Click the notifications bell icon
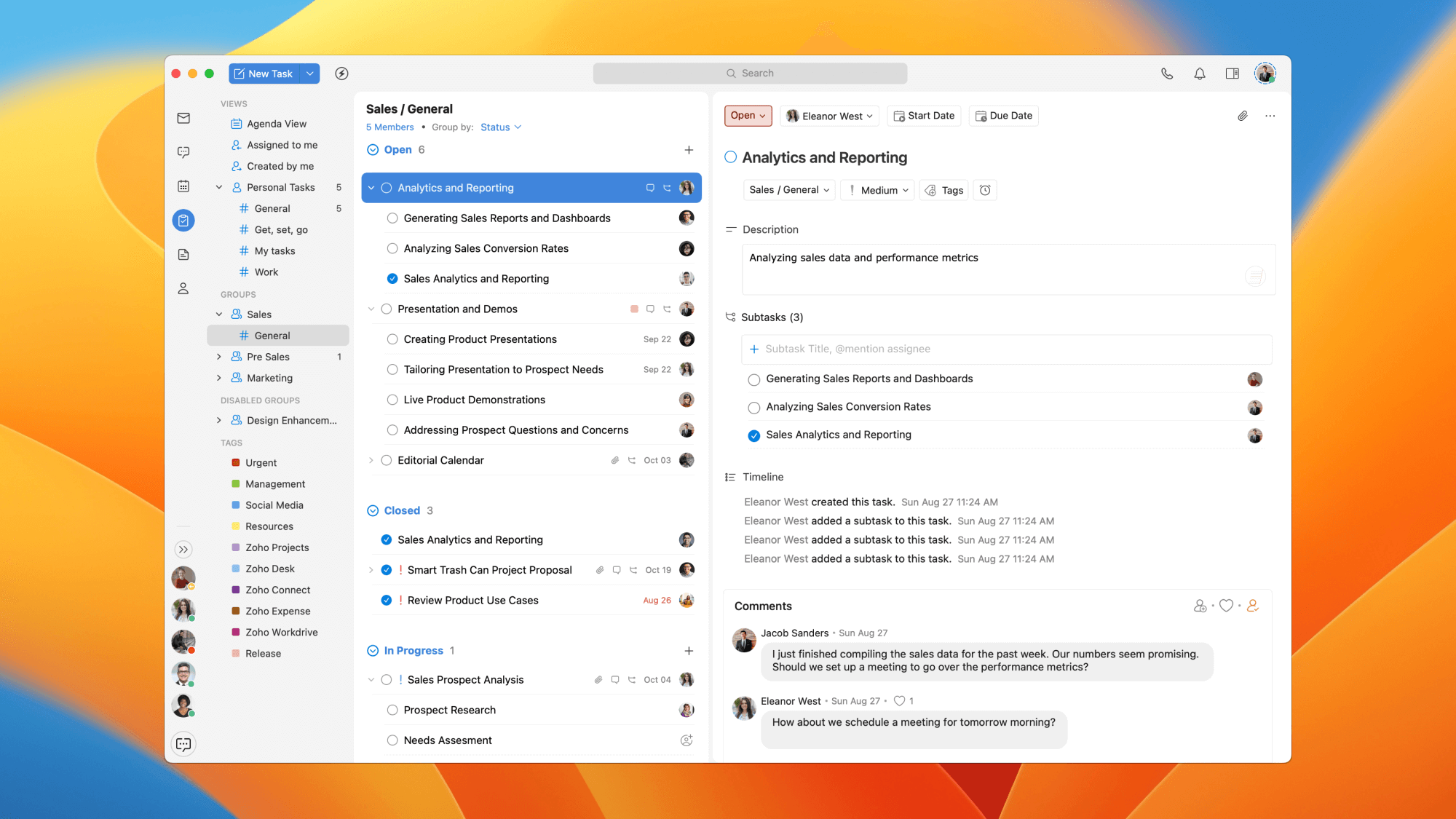Screen dimensions: 1456x819 (x=1199, y=74)
